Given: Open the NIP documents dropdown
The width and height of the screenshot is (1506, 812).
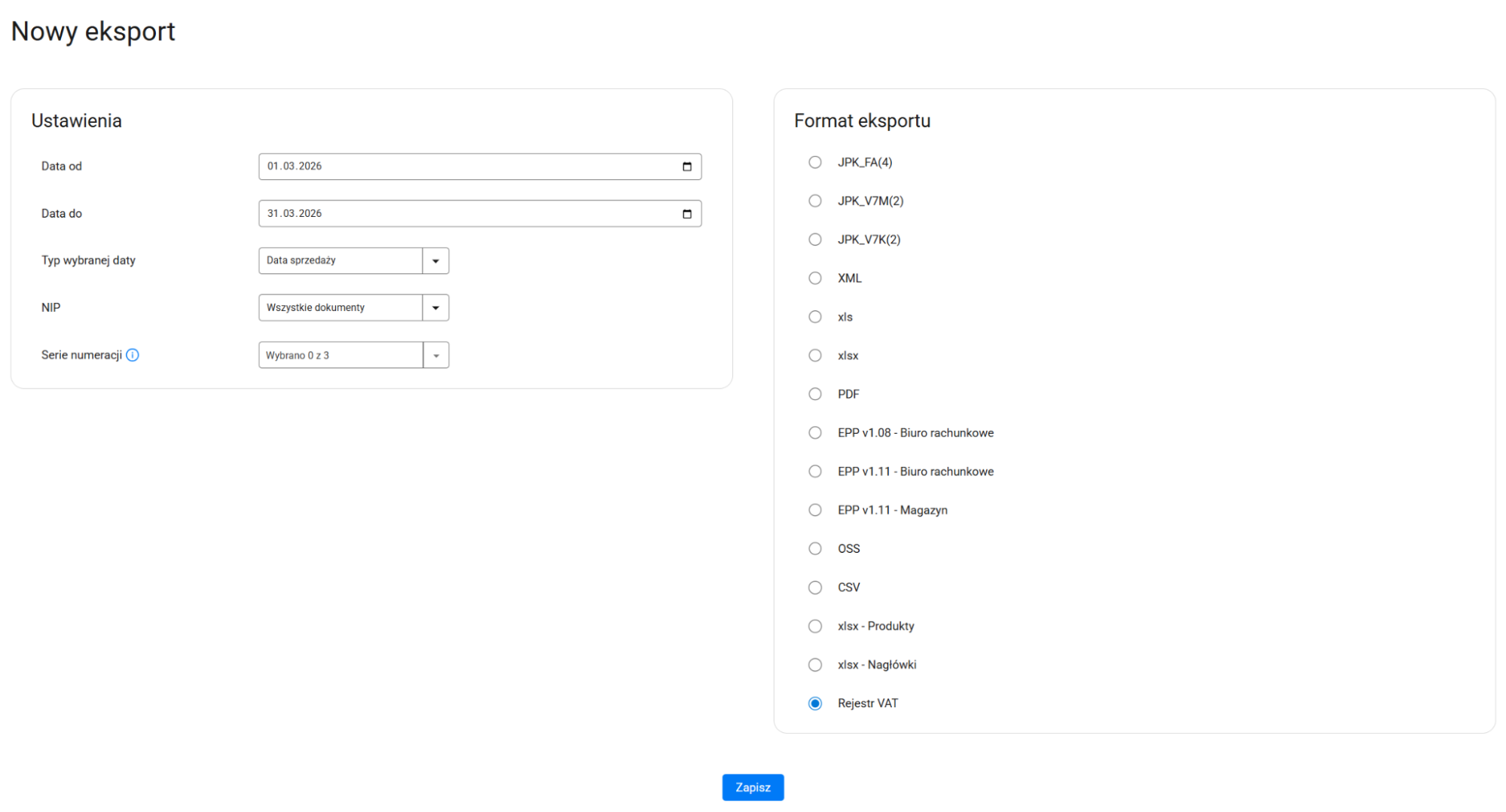Looking at the screenshot, I should [x=435, y=307].
